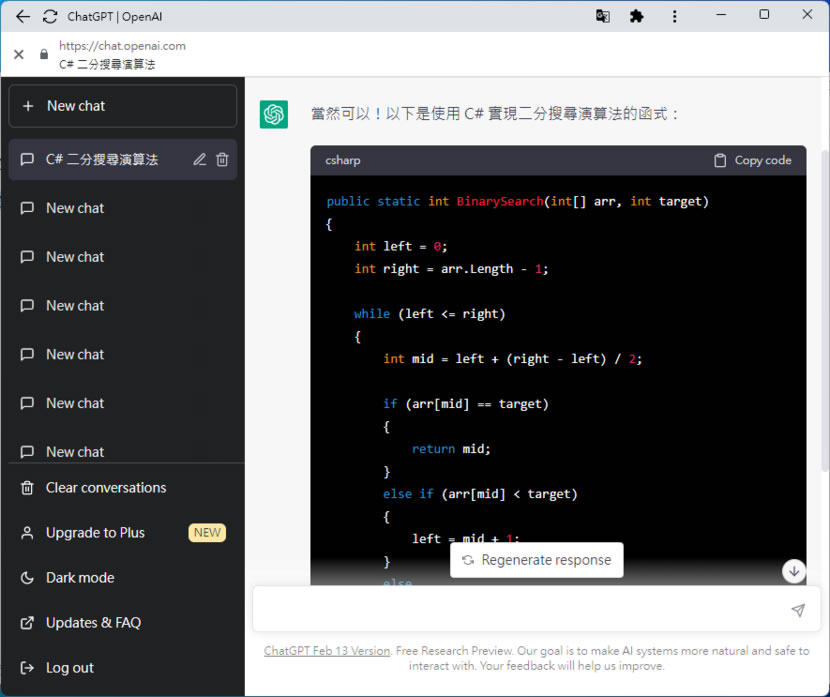Image resolution: width=830 pixels, height=697 pixels.
Task: Delete the C# 二分搜尋演算法 chat with trash icon
Action: 222,159
